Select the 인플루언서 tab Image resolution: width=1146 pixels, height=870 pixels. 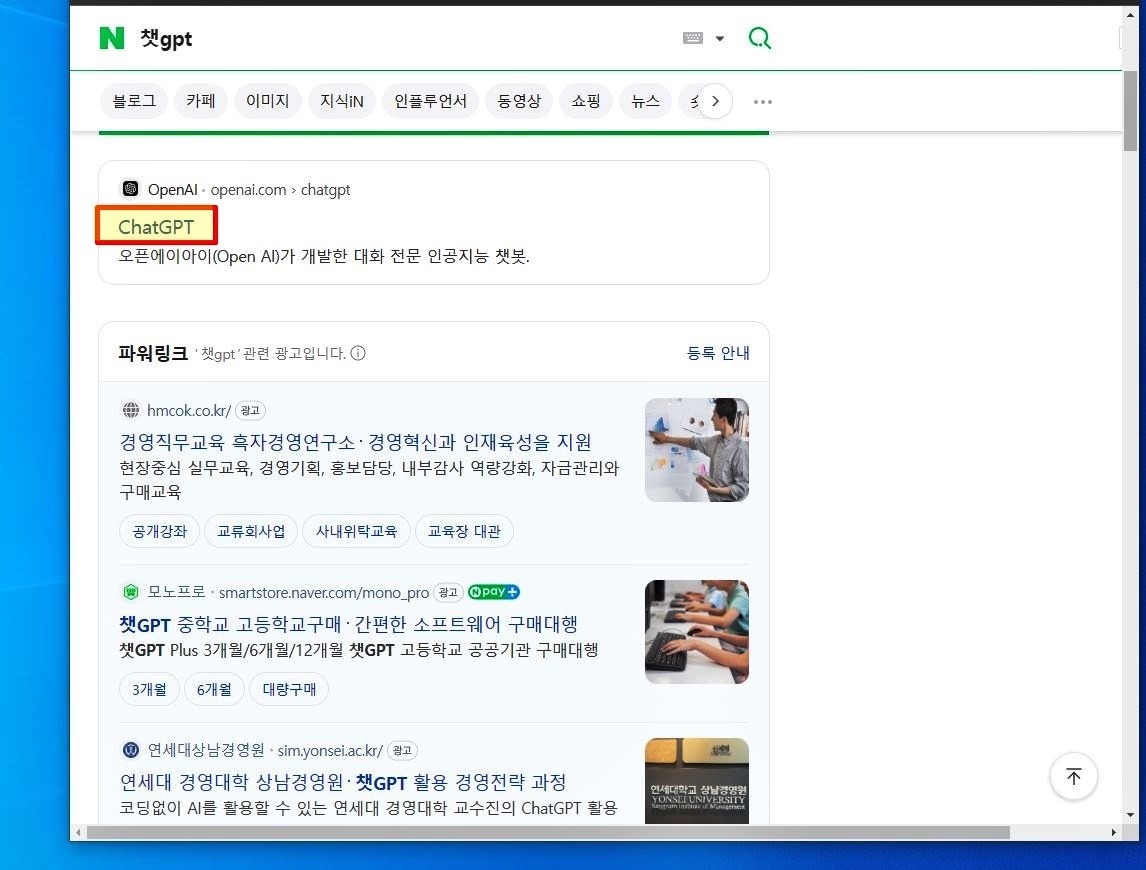(430, 101)
